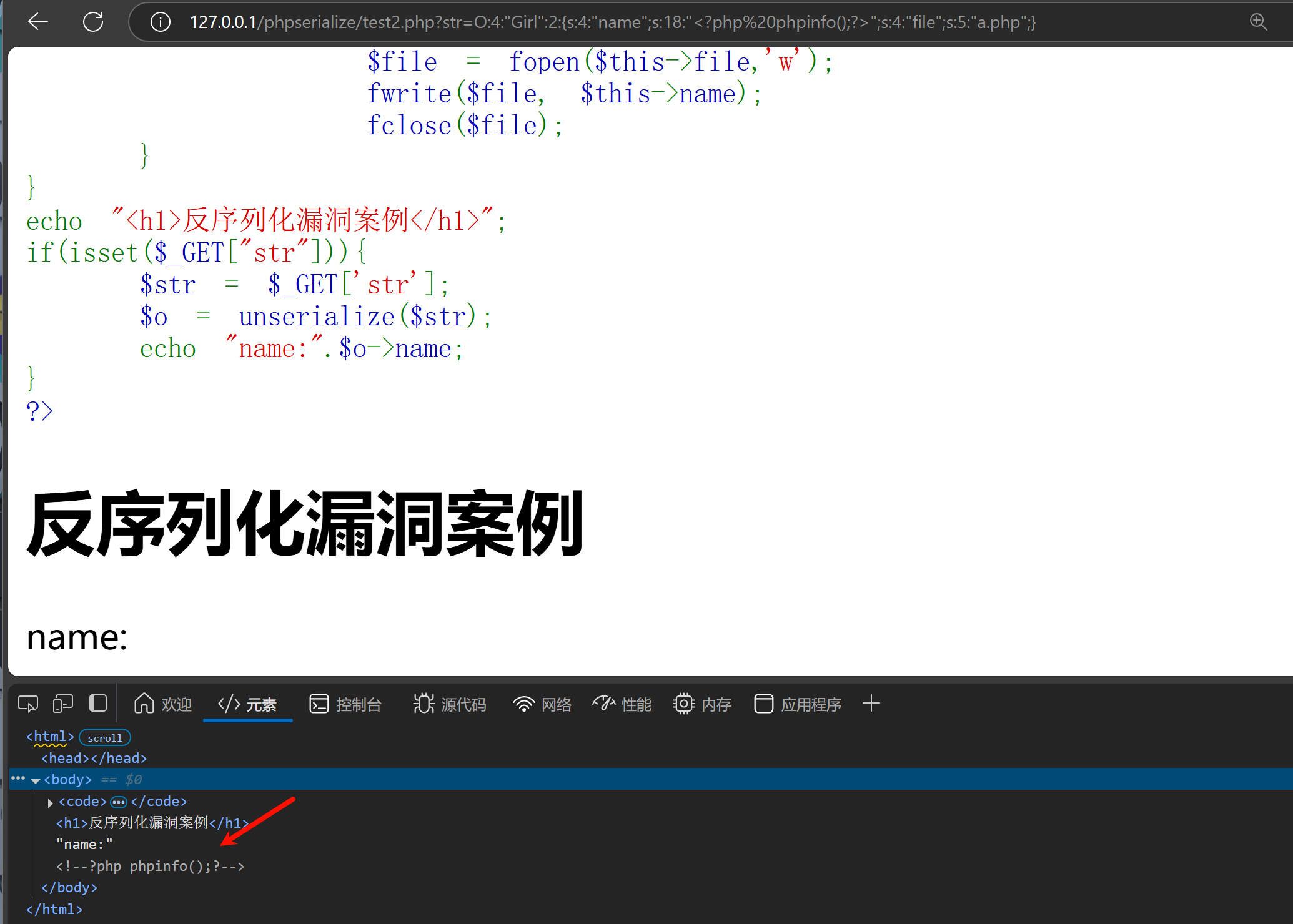Click the zoom magnifier icon in address bar

(x=1258, y=22)
